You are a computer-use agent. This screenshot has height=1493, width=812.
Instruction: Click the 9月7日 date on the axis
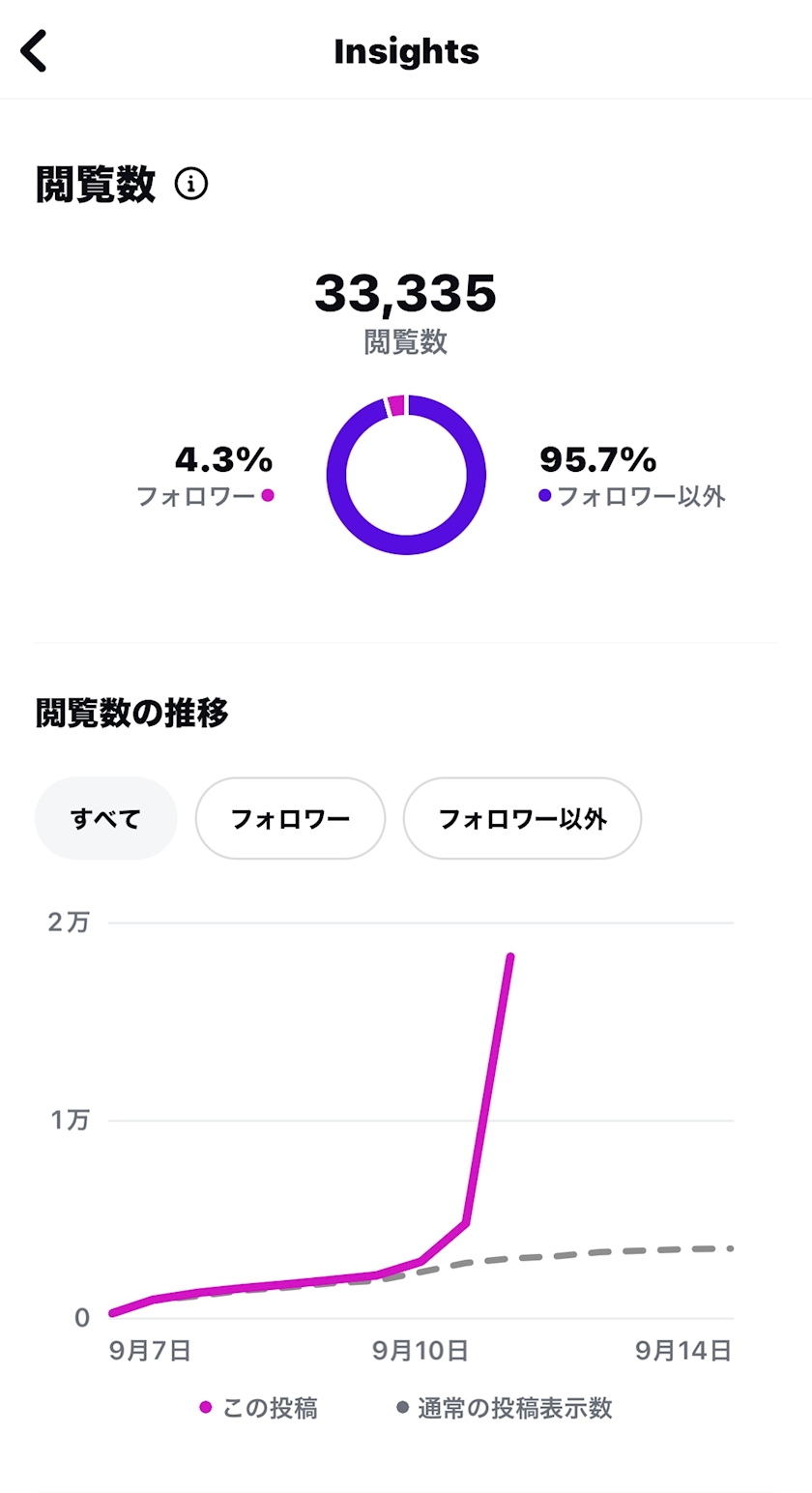tap(150, 1351)
